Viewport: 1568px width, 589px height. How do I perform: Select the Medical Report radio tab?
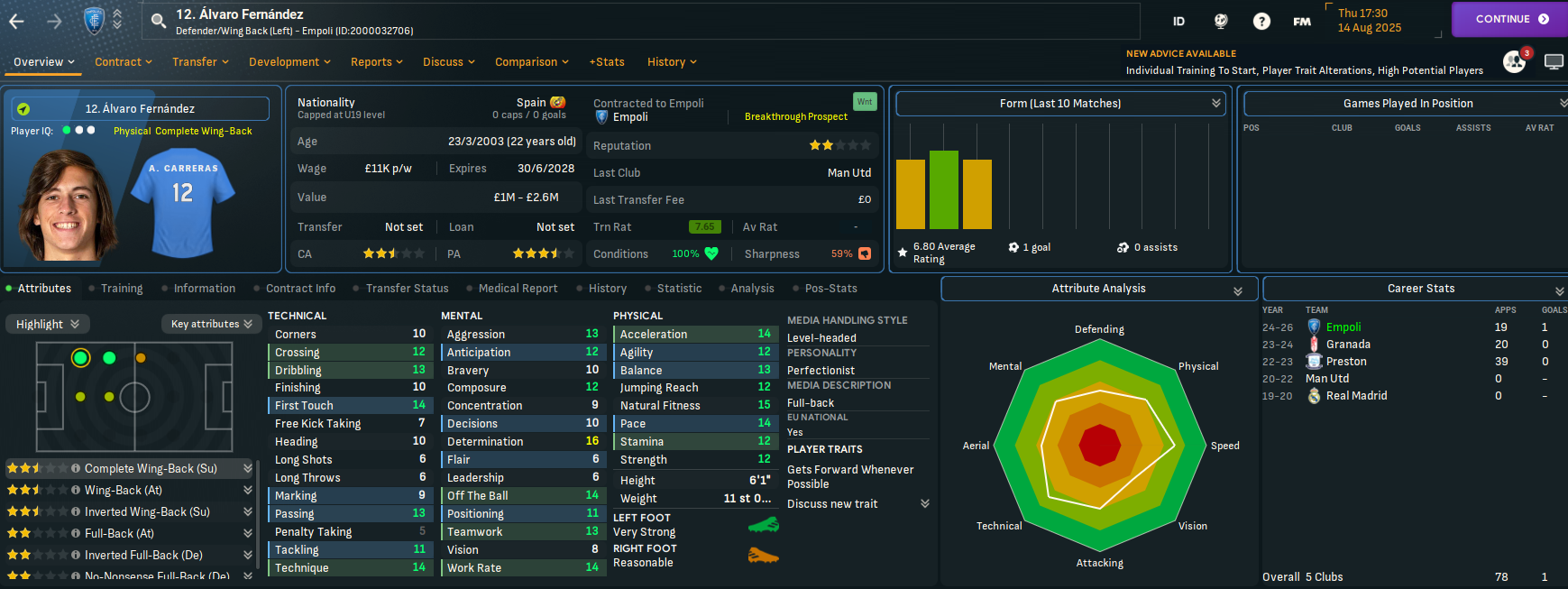coord(518,289)
